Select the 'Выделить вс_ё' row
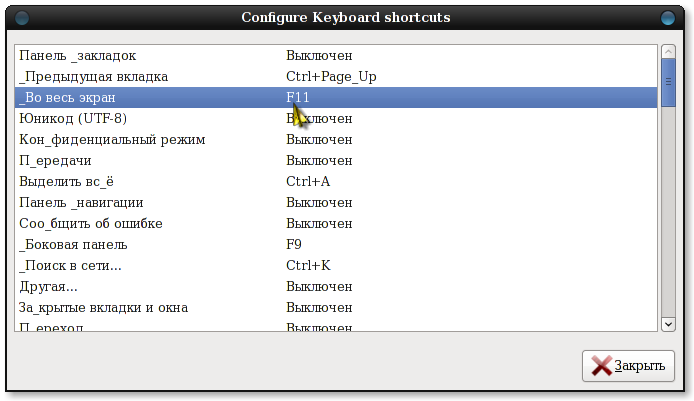The image size is (694, 401). [336, 181]
